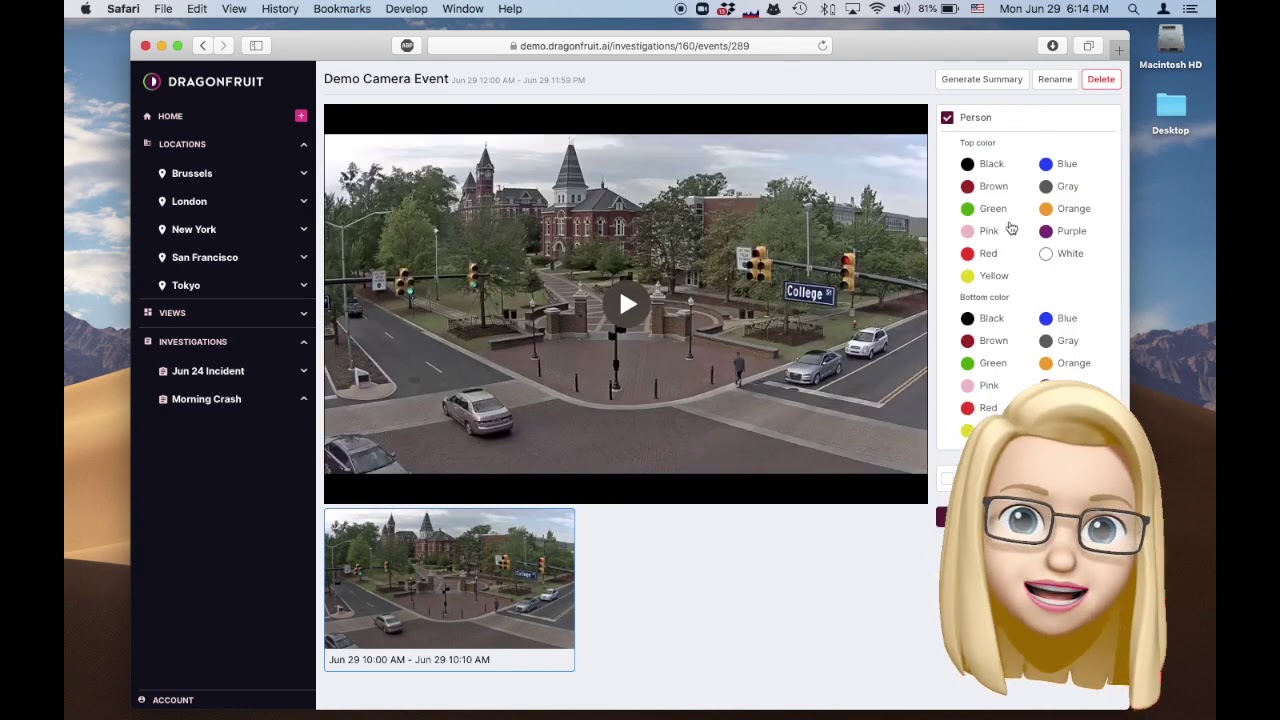1280x720 pixels.
Task: Click the Dragonfruit logo icon
Action: click(151, 81)
